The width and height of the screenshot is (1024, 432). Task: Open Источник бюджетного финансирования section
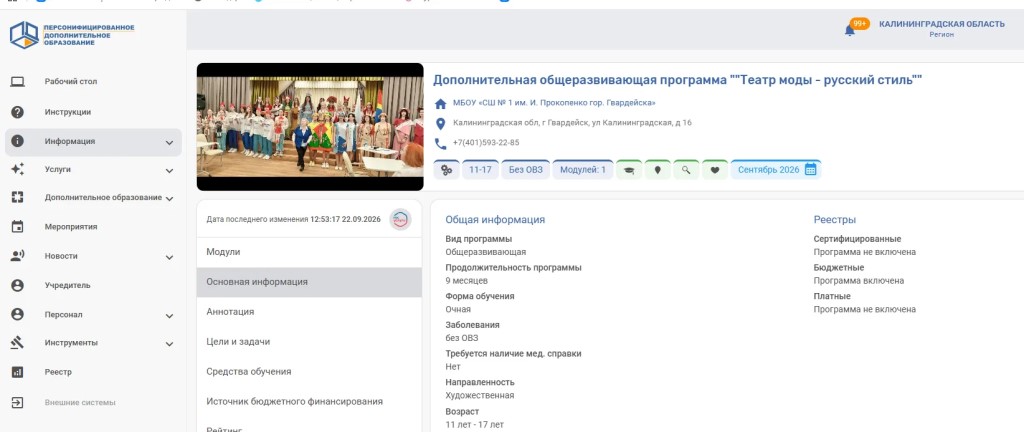coord(309,401)
